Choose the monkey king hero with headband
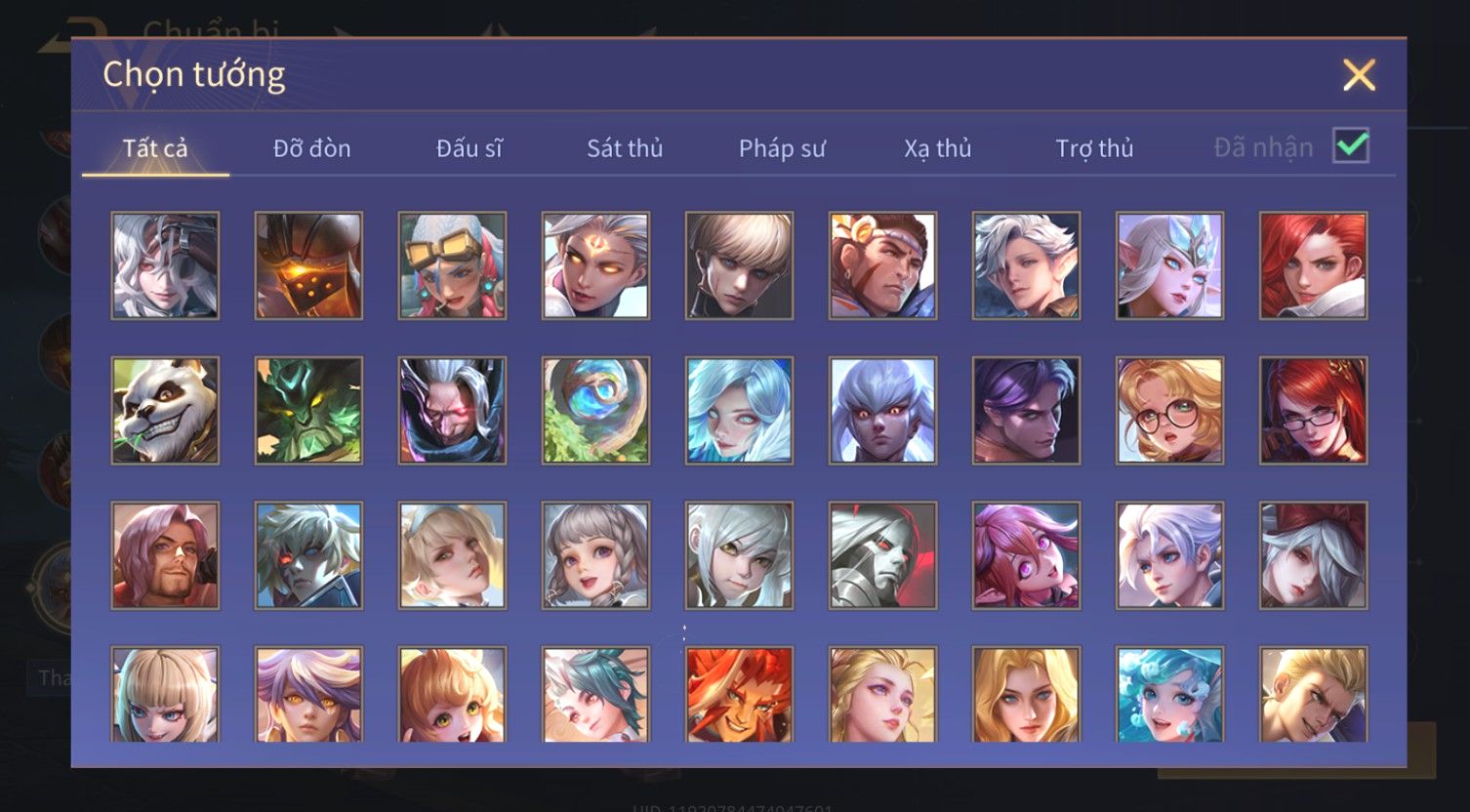1470x812 pixels. click(x=882, y=265)
